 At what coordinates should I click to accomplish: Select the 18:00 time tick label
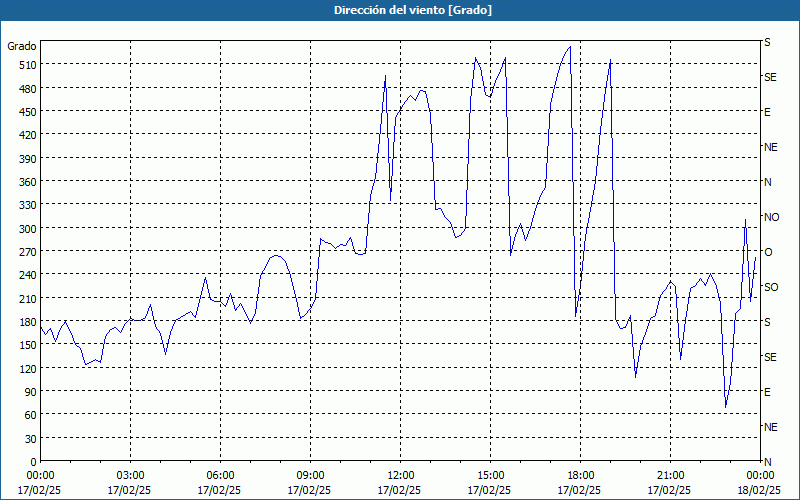point(581,476)
